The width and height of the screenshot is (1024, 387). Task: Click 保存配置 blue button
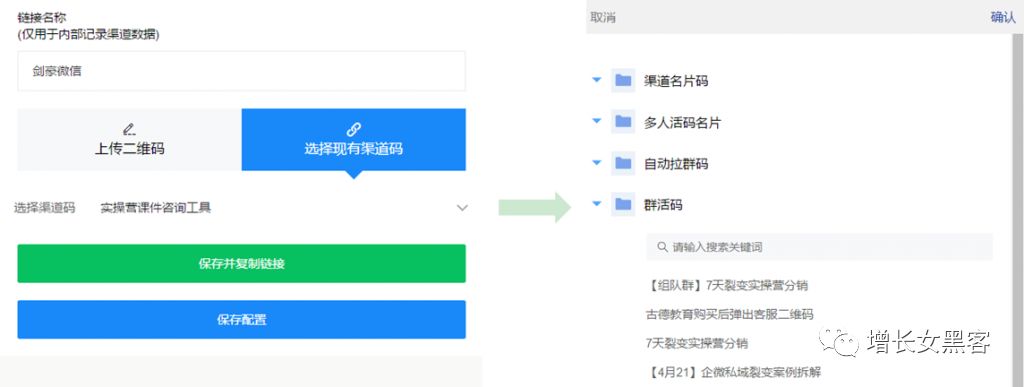242,320
